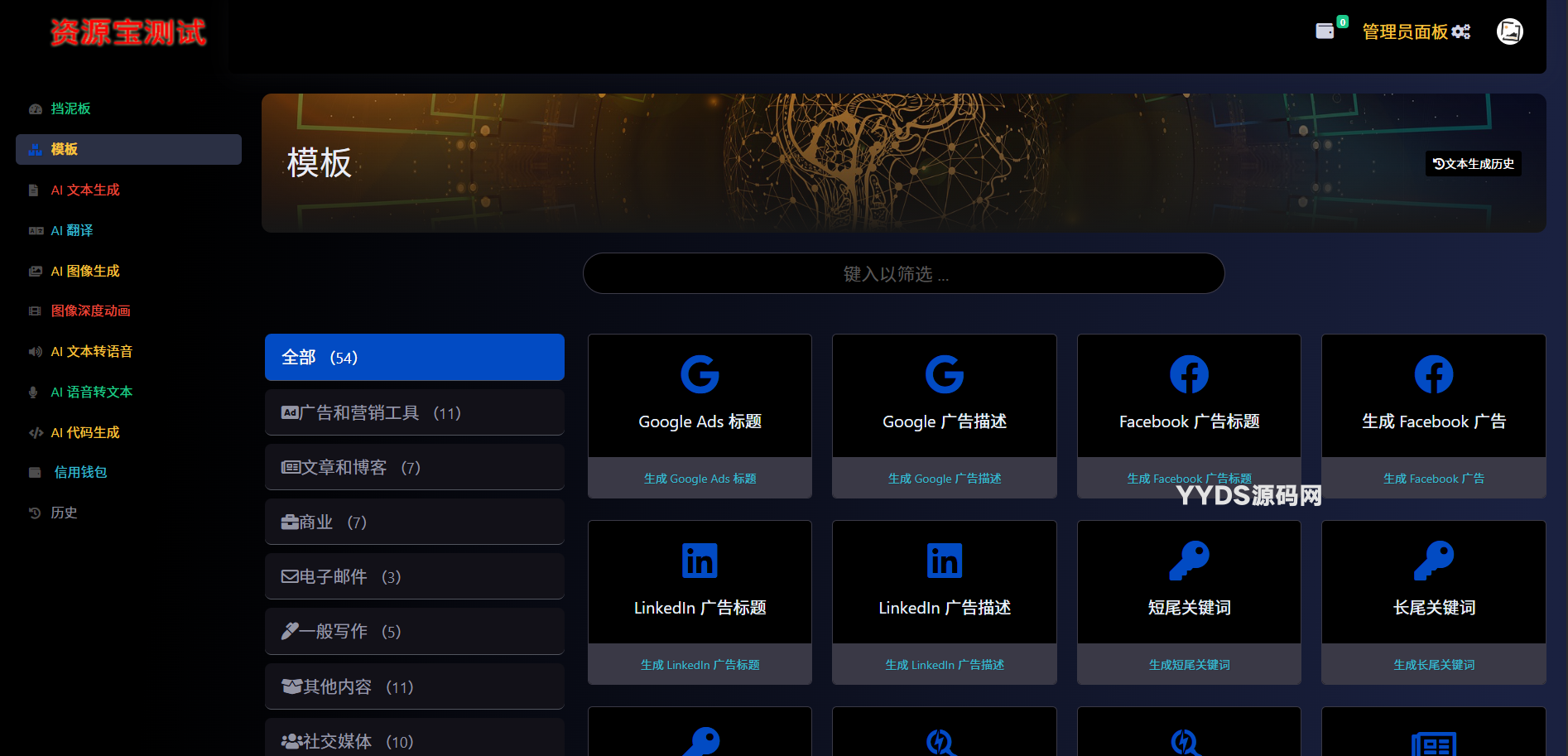Click the Google Ads 标题 G logo
1568x756 pixels.
pyautogui.click(x=700, y=374)
